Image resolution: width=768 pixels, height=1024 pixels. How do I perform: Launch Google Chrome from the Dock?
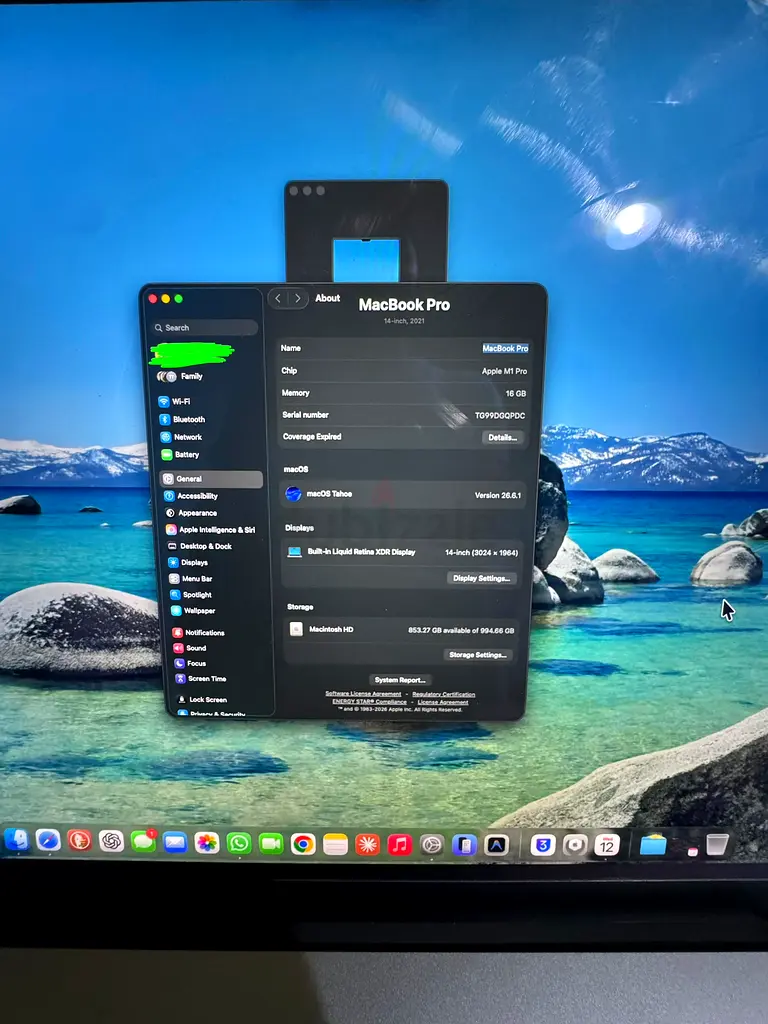point(303,844)
